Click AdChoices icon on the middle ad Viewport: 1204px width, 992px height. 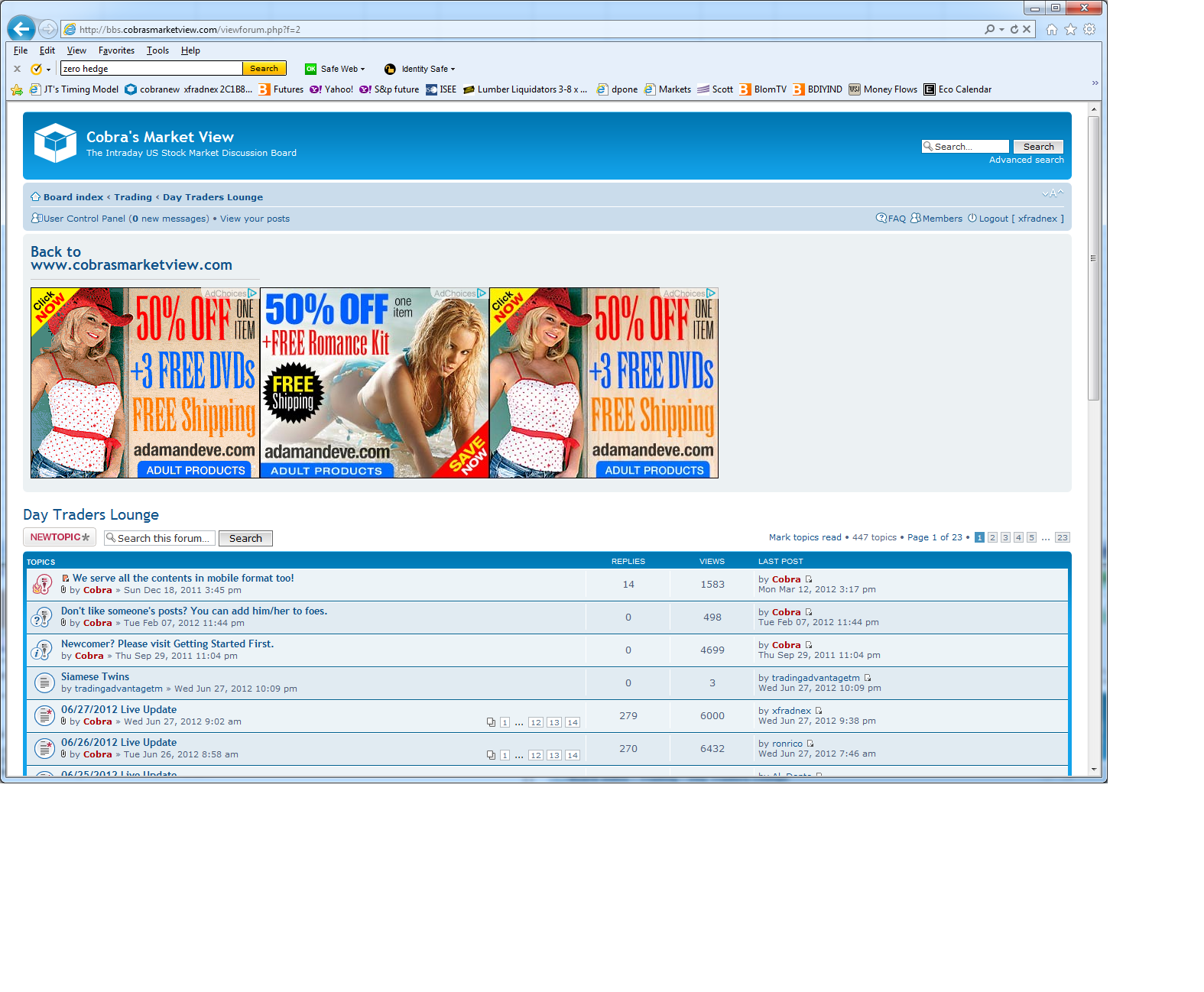(x=482, y=293)
